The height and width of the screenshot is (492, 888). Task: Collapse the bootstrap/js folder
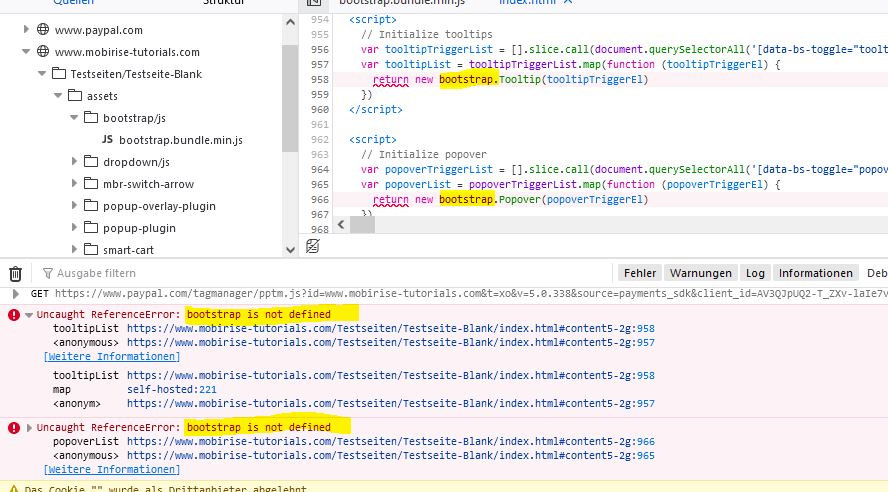click(x=75, y=118)
